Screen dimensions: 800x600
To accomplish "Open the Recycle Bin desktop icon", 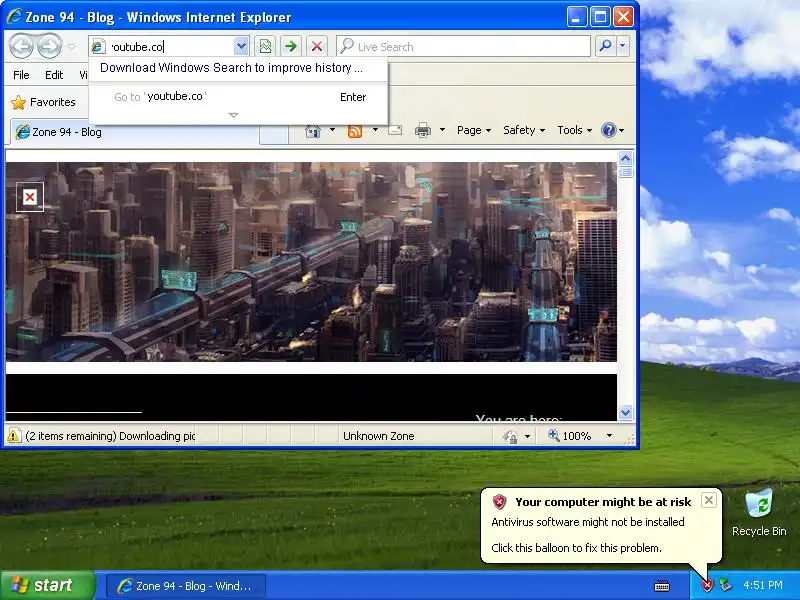I will (759, 513).
